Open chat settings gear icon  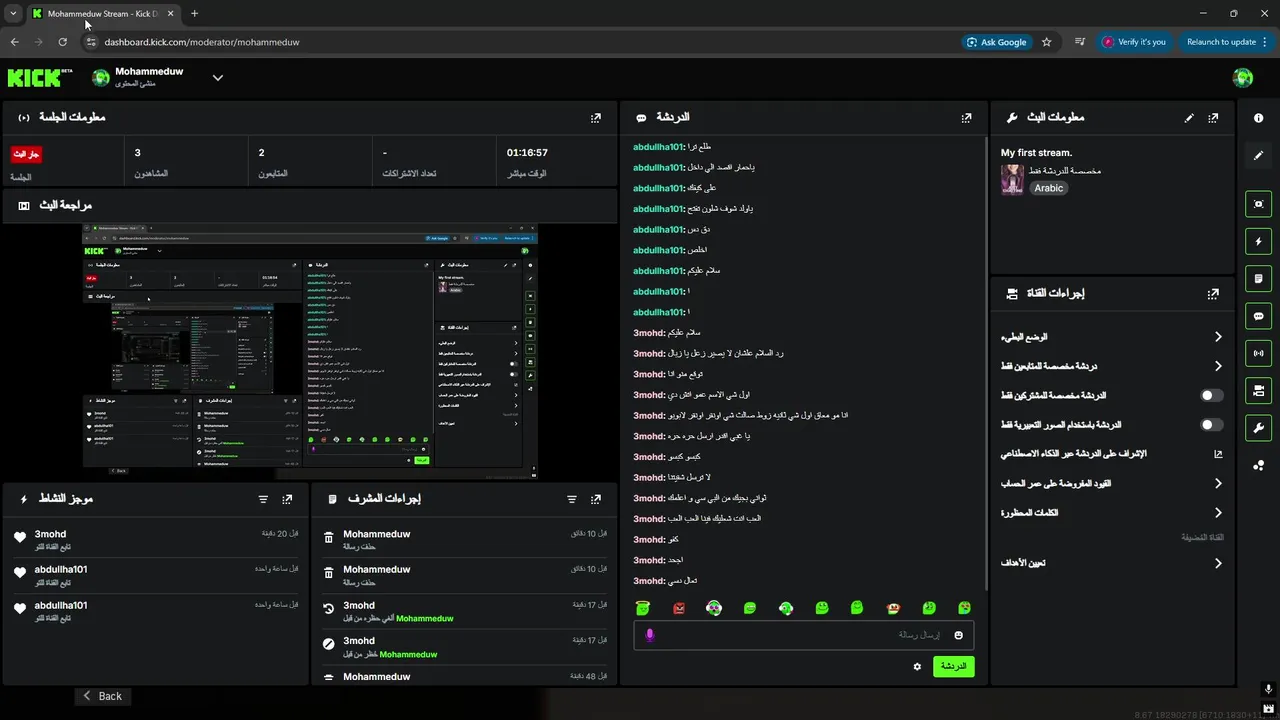pos(917,667)
